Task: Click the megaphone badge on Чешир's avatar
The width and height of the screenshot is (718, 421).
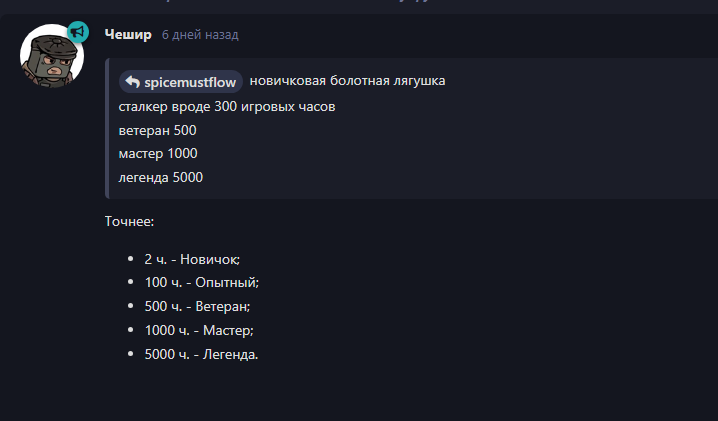Action: [77, 32]
